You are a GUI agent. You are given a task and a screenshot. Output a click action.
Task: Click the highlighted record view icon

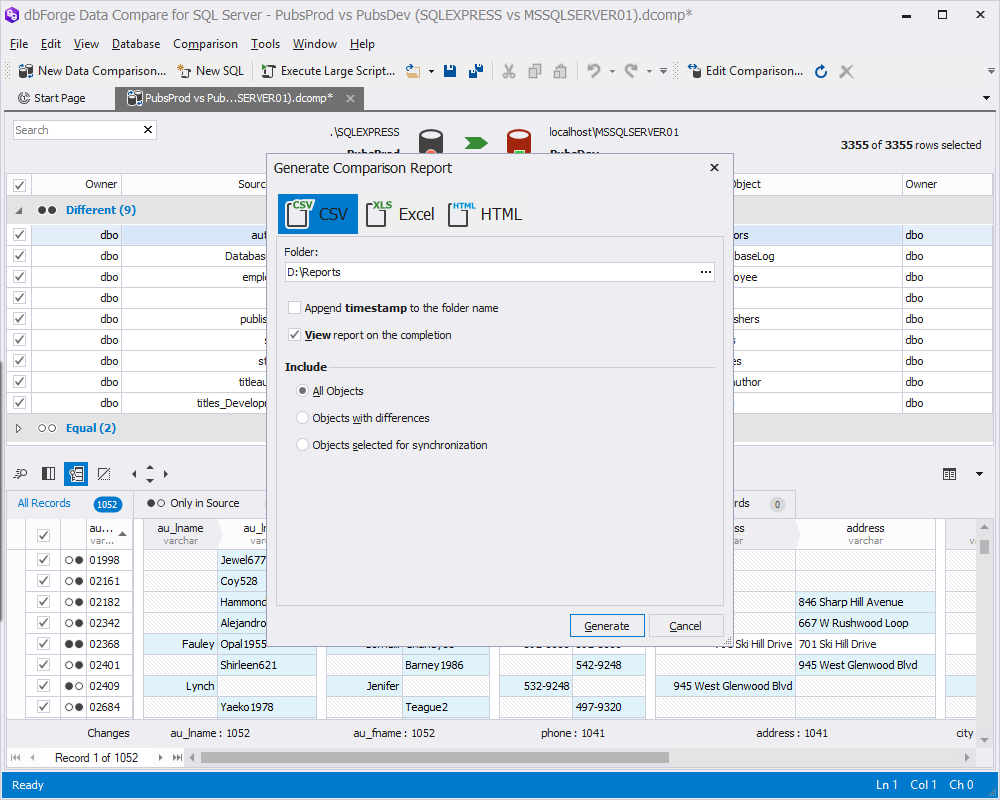(x=76, y=473)
